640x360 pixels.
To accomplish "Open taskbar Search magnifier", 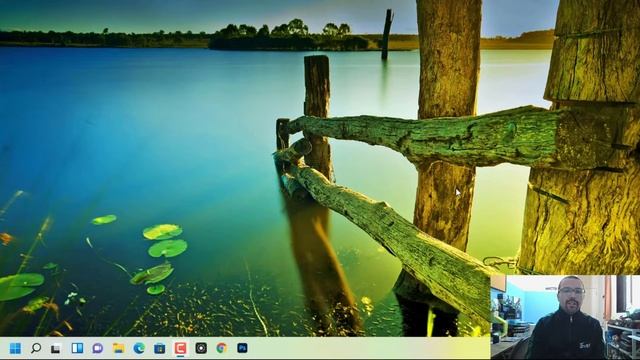I will click(x=36, y=348).
